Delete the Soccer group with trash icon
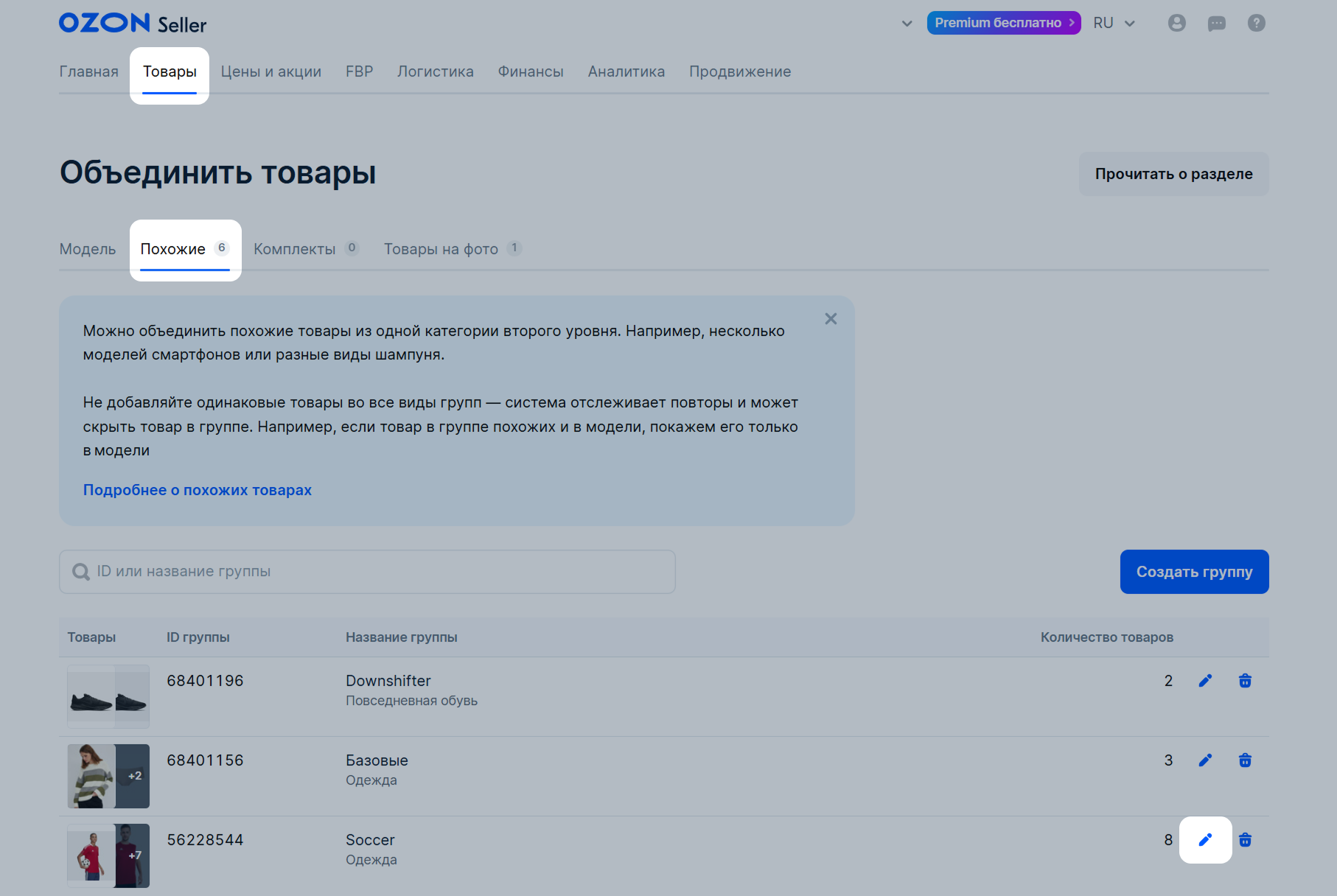Screen dimensions: 1337x896 pos(1246,840)
